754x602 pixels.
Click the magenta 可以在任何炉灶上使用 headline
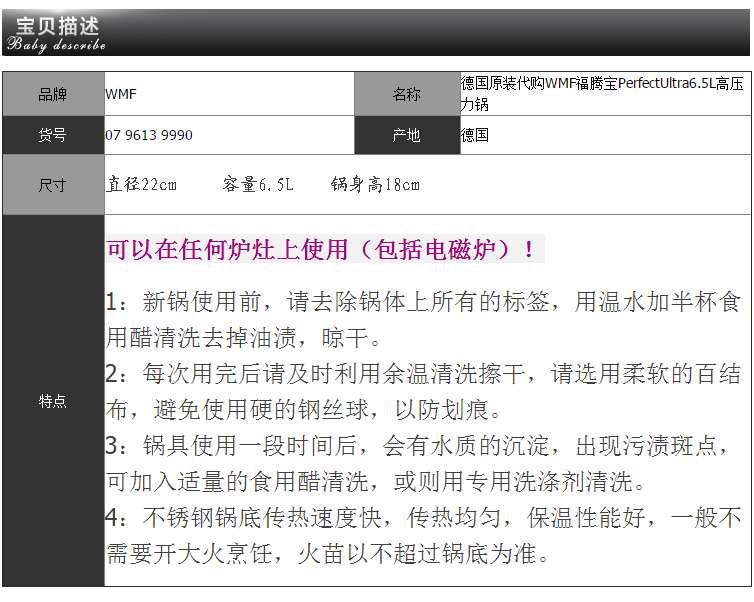[x=322, y=249]
